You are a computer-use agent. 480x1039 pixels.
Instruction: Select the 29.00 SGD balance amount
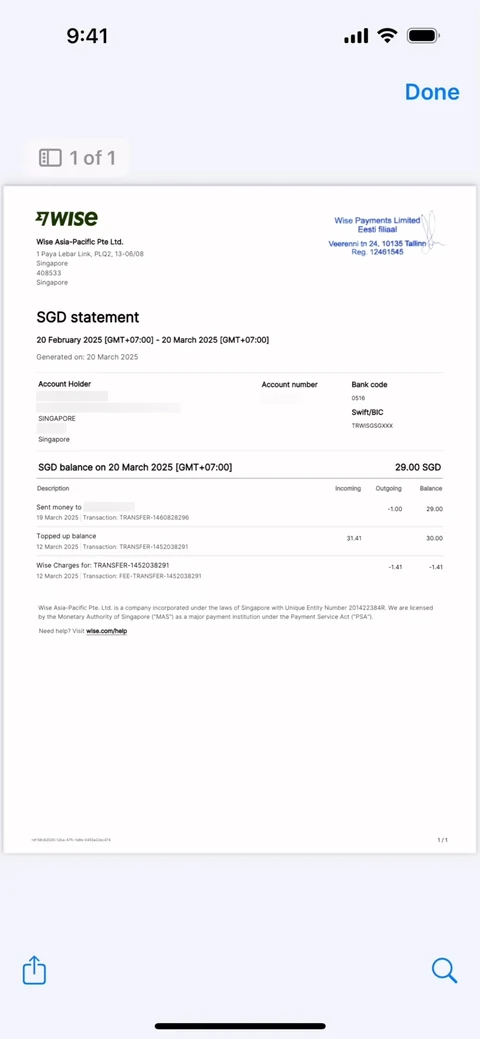[x=418, y=467]
